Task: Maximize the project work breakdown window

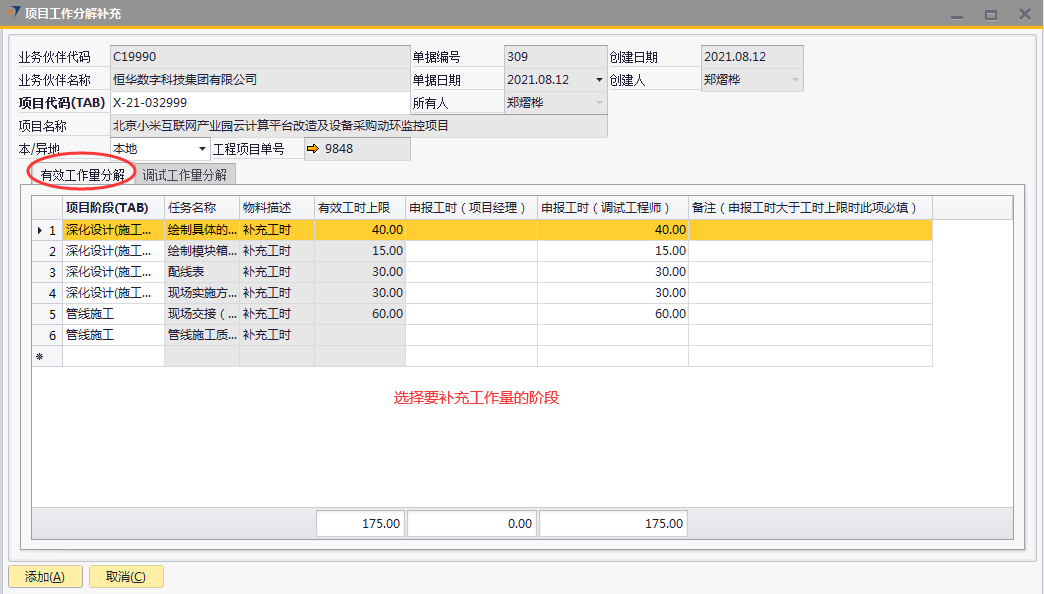Action: 990,15
